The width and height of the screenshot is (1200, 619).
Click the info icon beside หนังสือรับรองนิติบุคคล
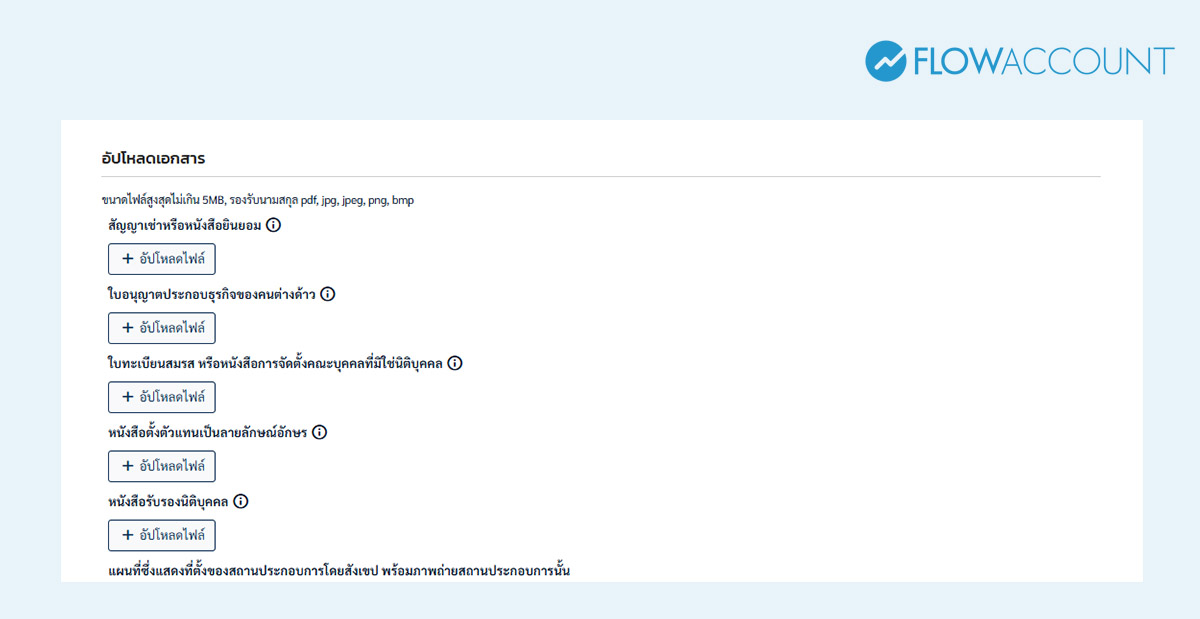[x=241, y=502]
